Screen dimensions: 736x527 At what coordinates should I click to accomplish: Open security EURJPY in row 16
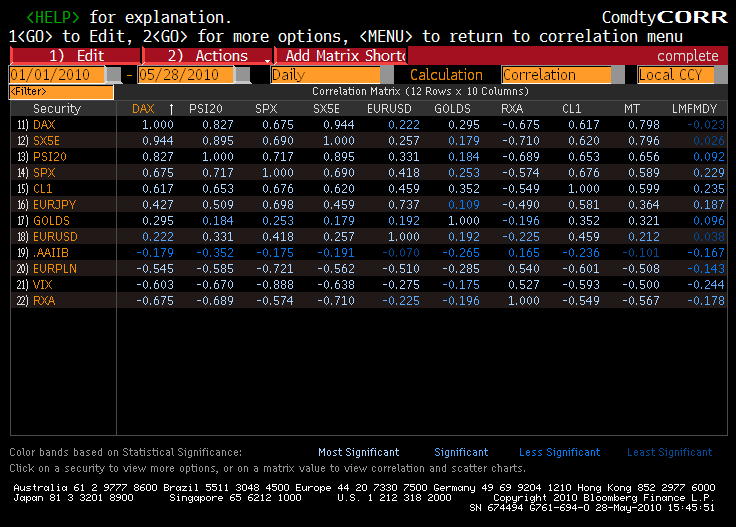54,205
